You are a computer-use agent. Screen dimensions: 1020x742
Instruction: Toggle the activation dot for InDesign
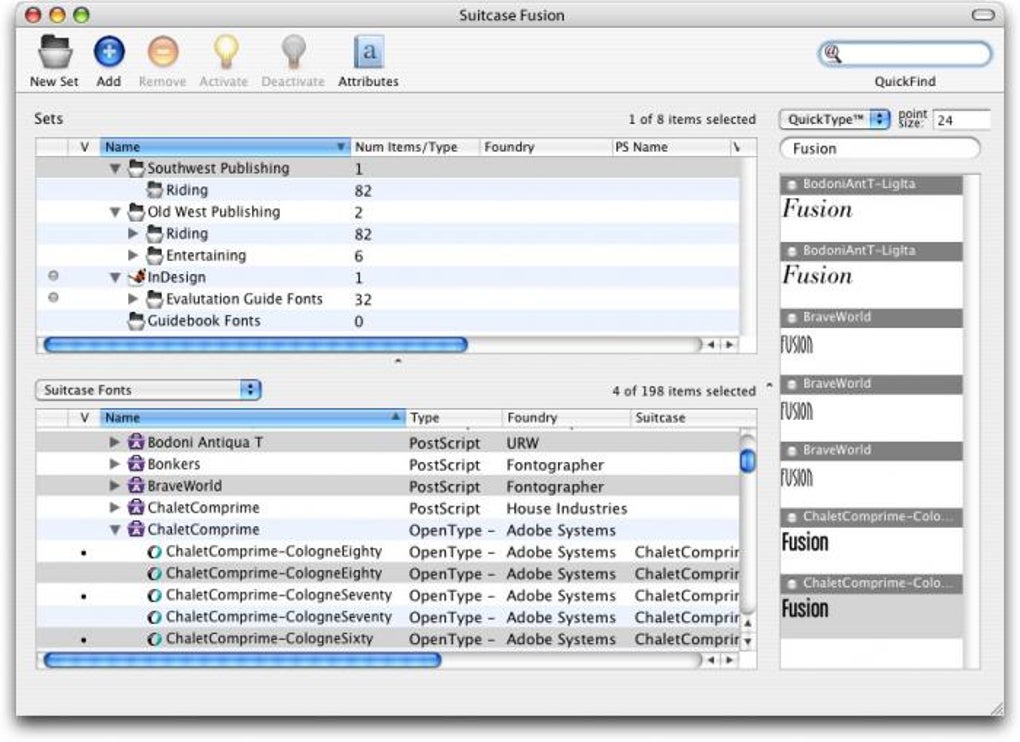53,276
